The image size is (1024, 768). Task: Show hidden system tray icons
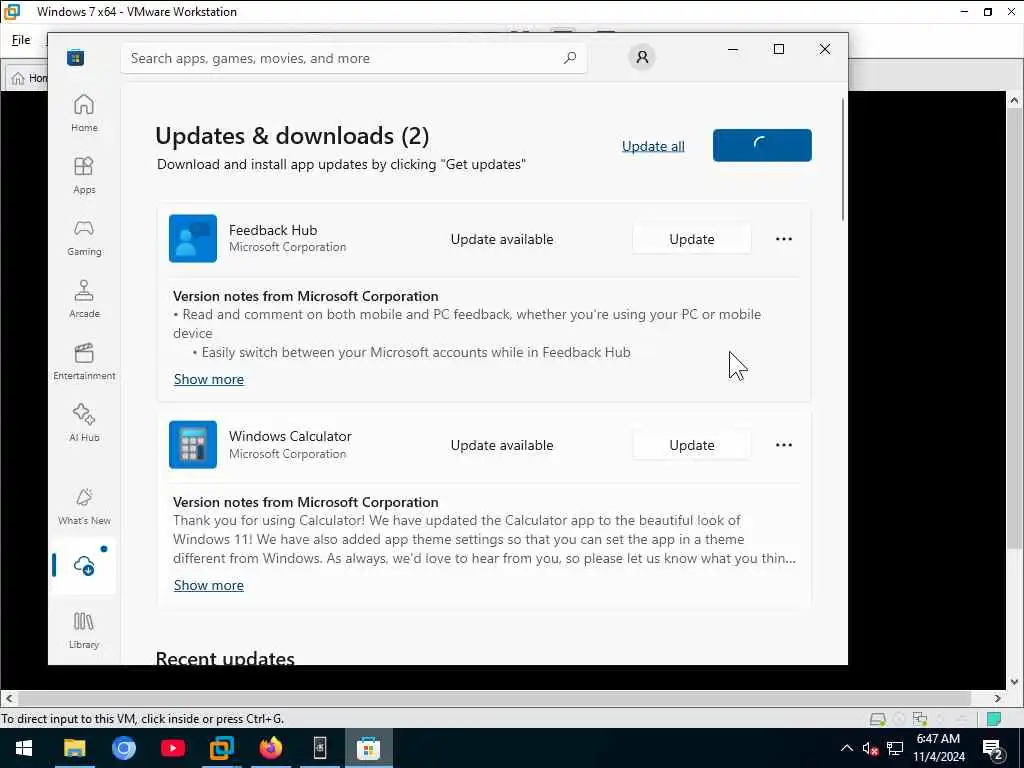[846, 748]
